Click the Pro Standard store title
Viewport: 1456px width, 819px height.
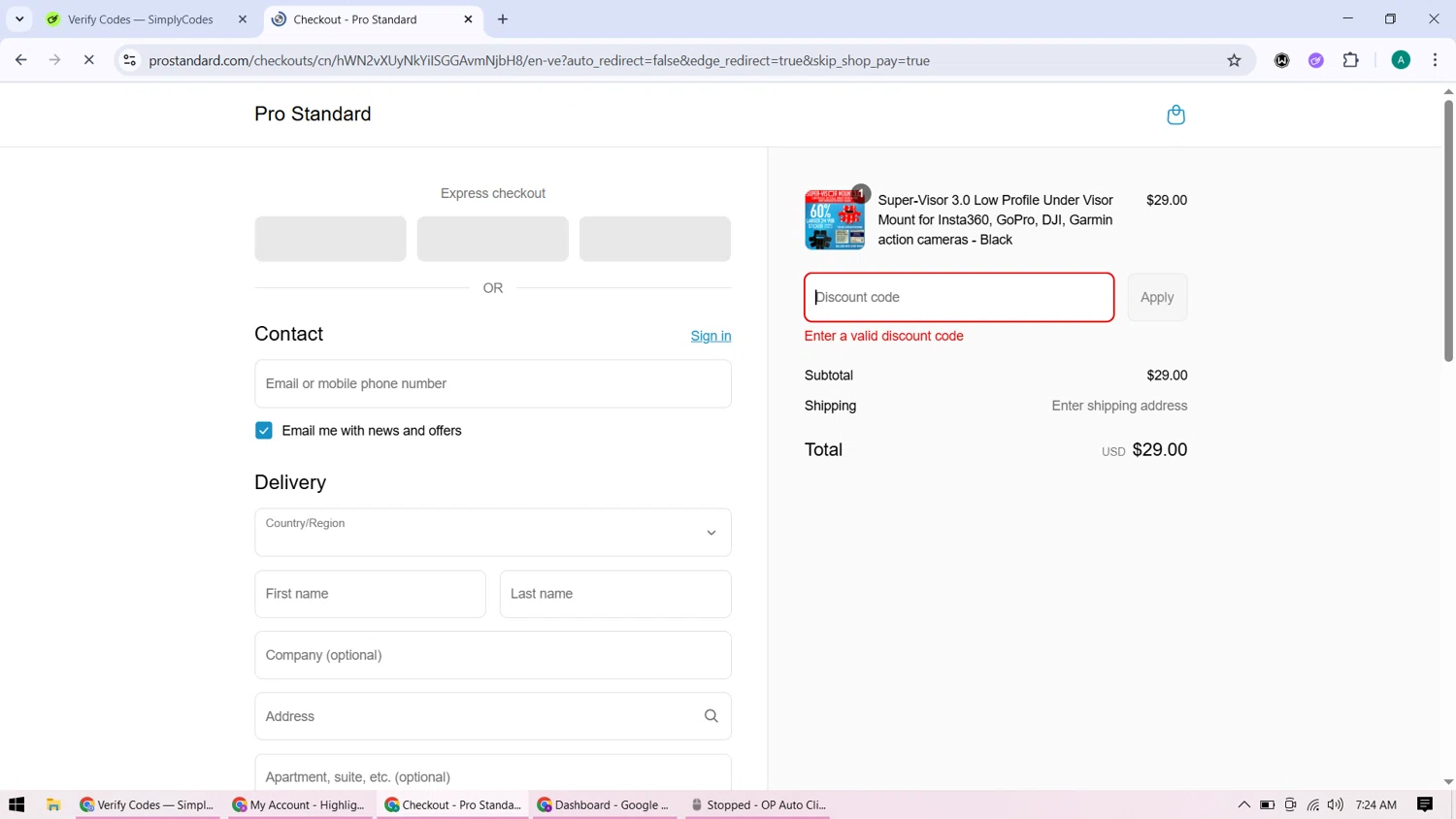click(x=313, y=115)
